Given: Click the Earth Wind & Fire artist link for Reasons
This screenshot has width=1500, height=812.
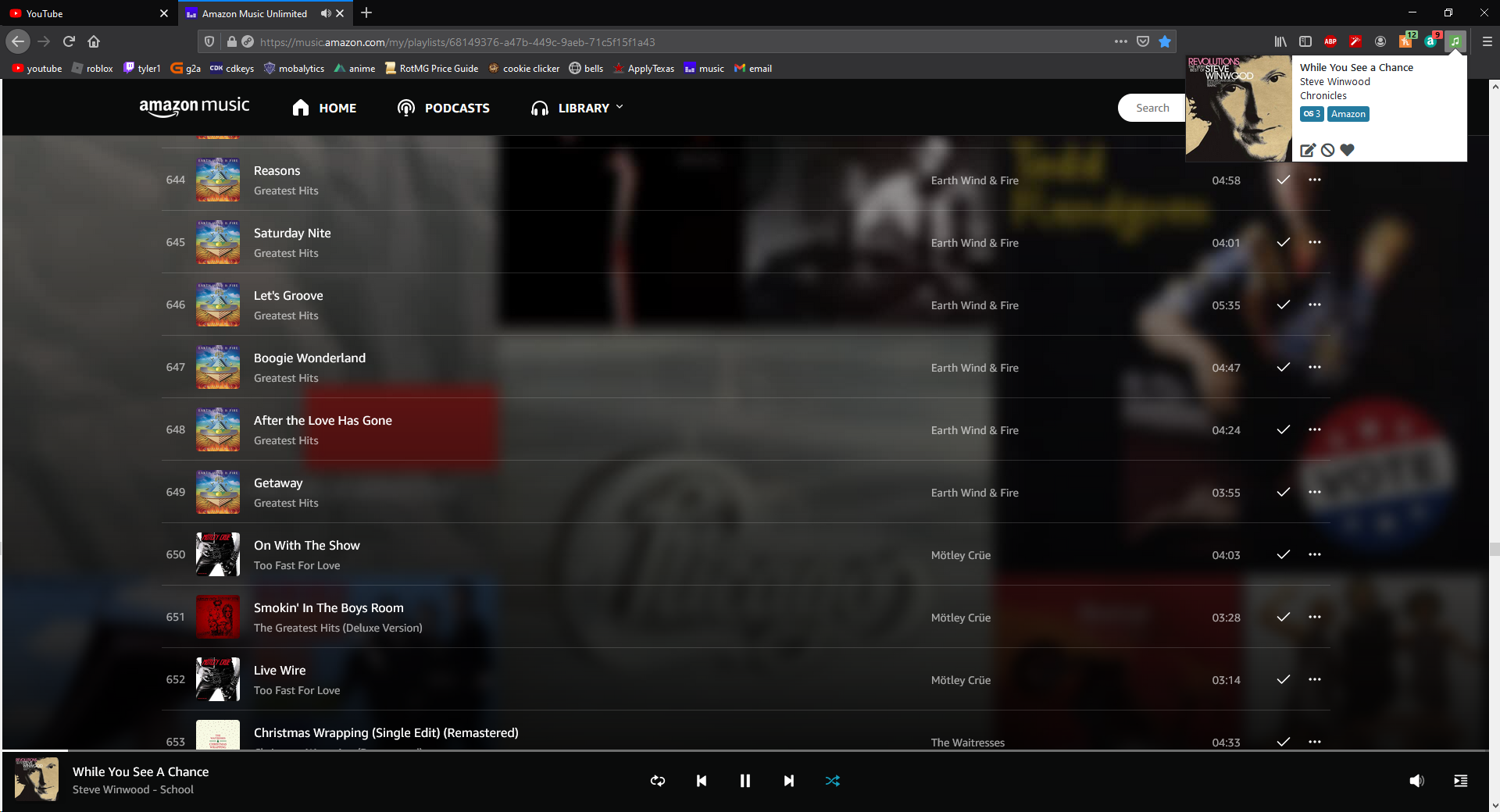Looking at the screenshot, I should pyautogui.click(x=975, y=180).
